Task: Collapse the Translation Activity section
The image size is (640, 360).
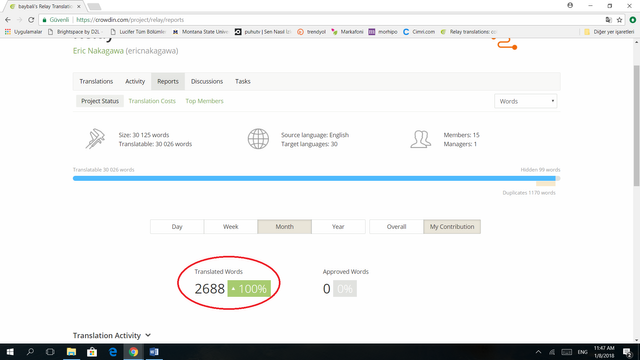Action: [x=112, y=335]
